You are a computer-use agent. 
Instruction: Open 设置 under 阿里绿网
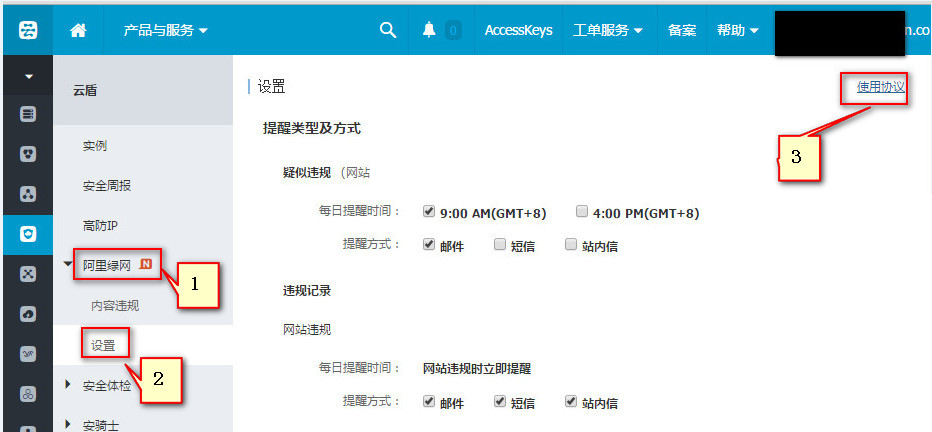pyautogui.click(x=103, y=345)
